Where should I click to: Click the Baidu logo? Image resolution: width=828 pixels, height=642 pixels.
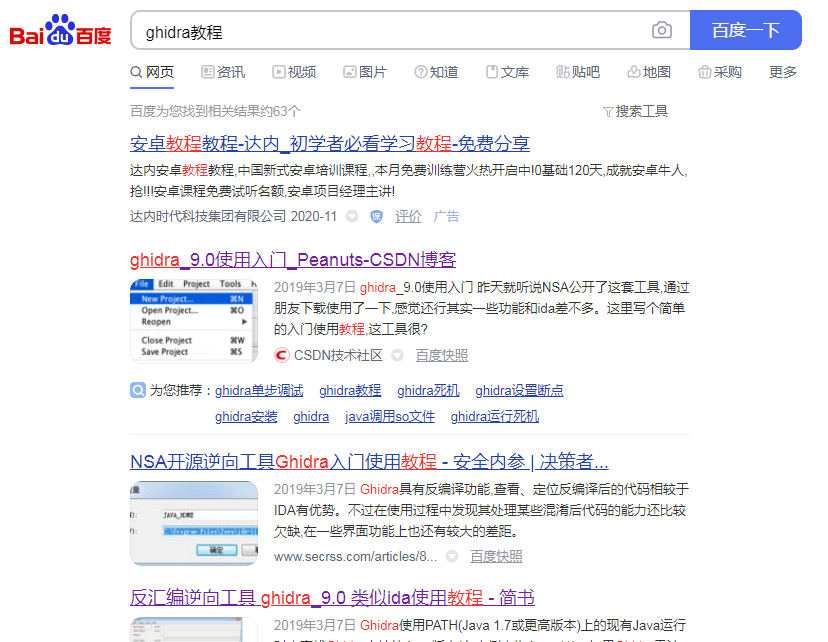pyautogui.click(x=61, y=30)
